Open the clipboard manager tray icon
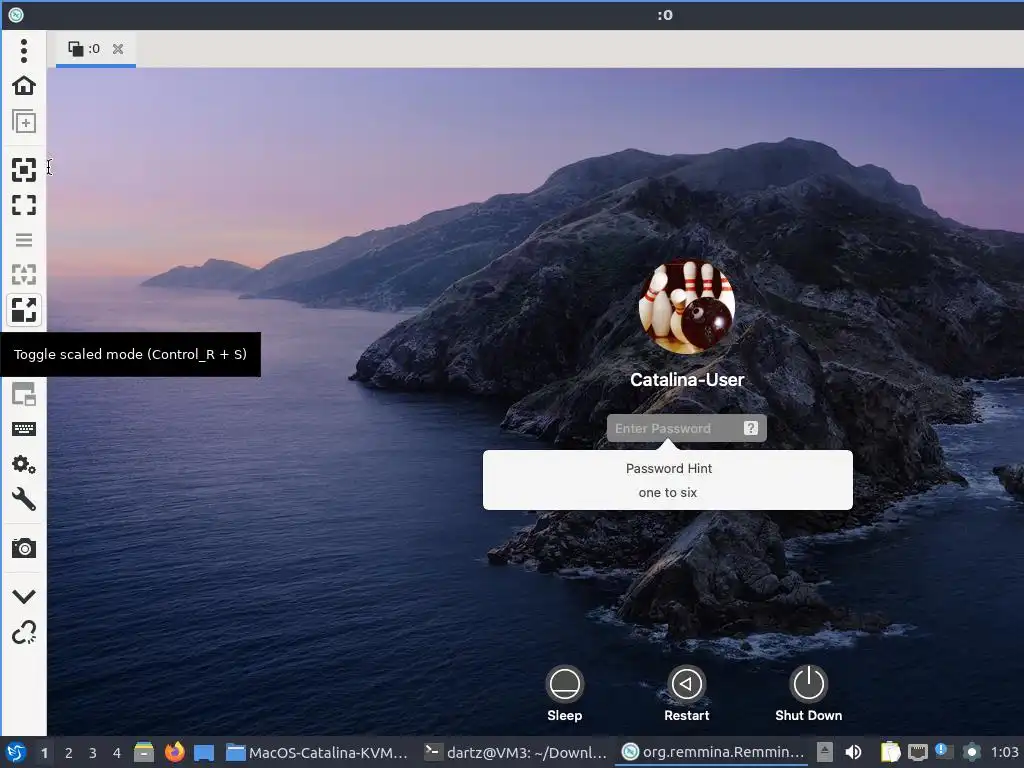The height and width of the screenshot is (768, 1024). 889,752
